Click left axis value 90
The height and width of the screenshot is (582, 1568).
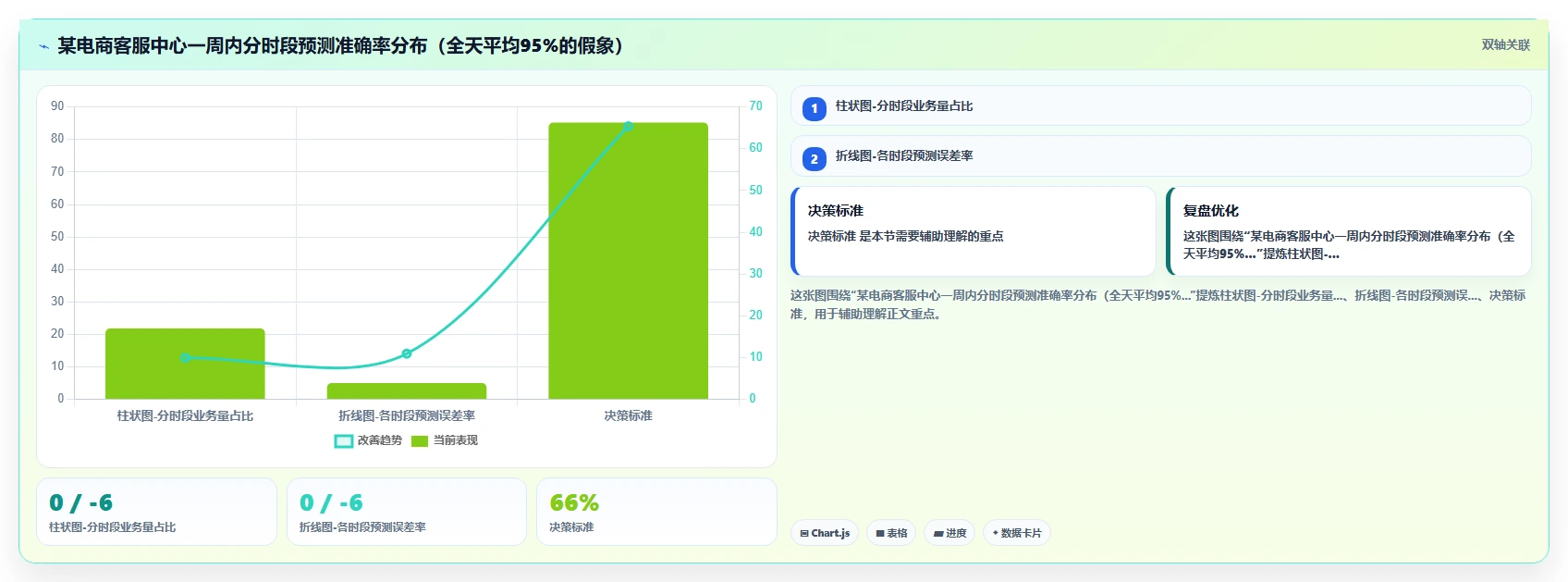tap(57, 106)
